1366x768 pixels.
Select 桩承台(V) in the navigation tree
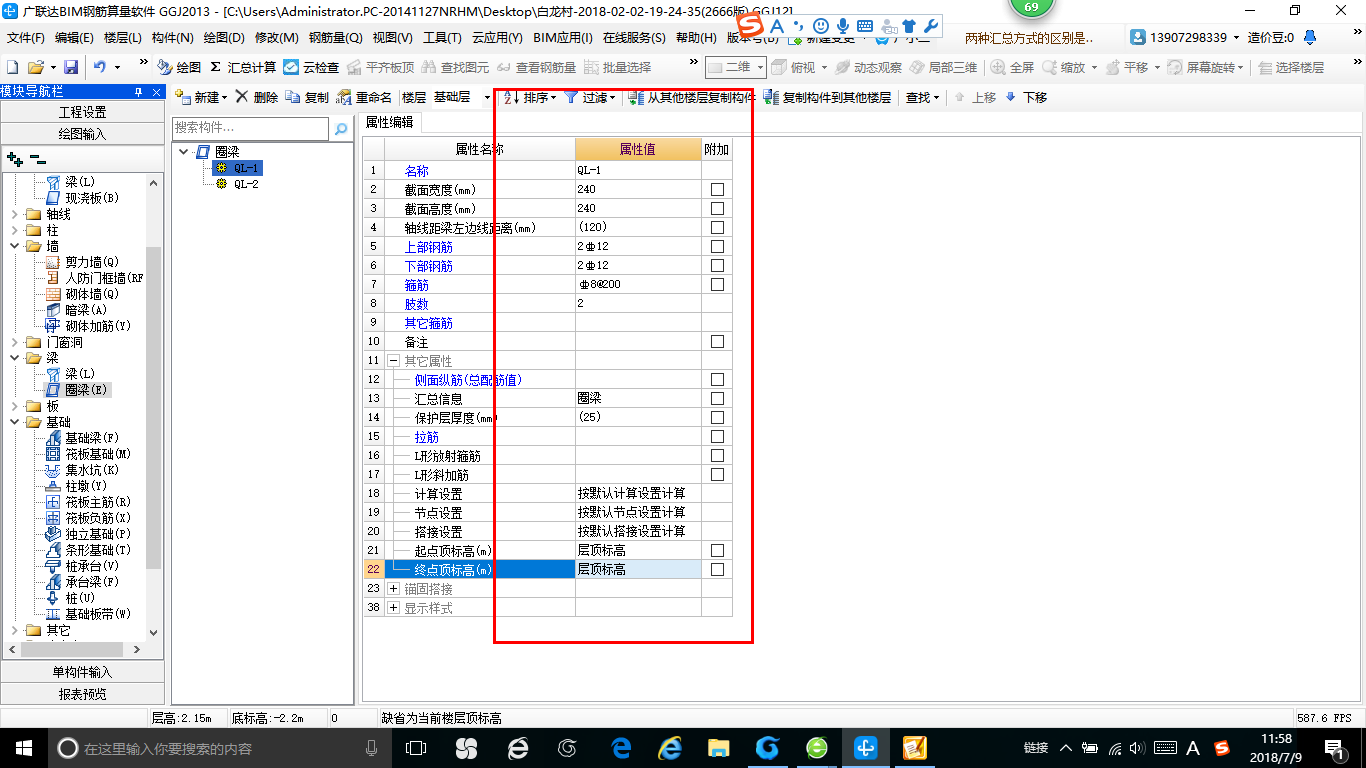click(x=84, y=566)
